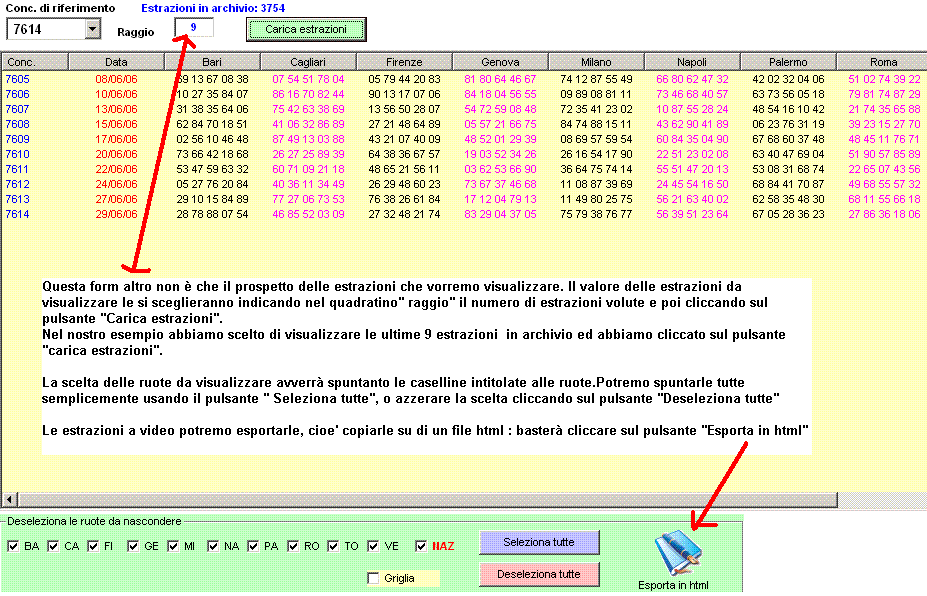Toggle the CA wheel checkbox
Image resolution: width=927 pixels, height=596 pixels.
(53, 546)
